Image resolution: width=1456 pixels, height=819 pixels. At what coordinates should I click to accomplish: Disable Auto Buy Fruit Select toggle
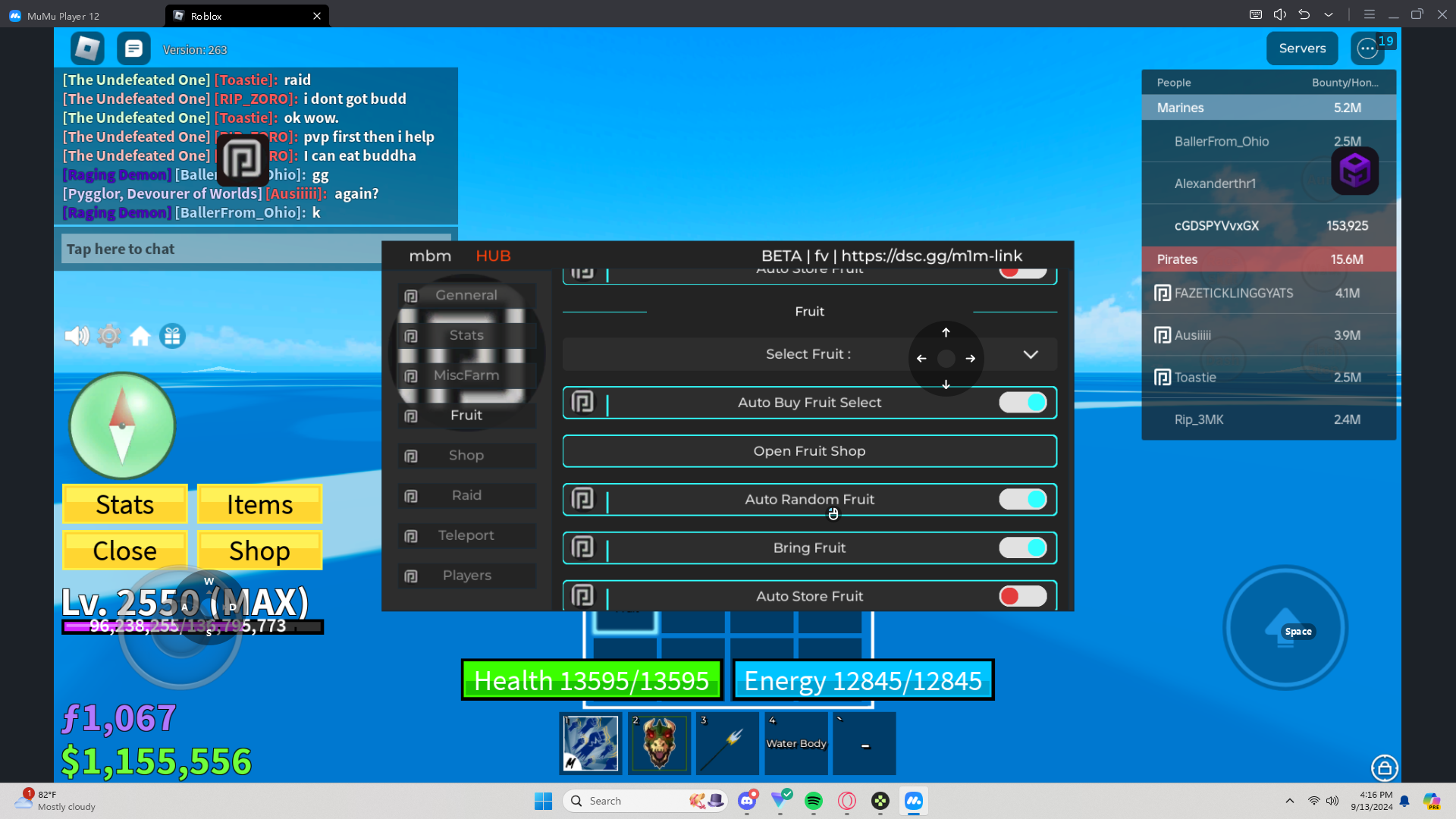pos(1023,403)
